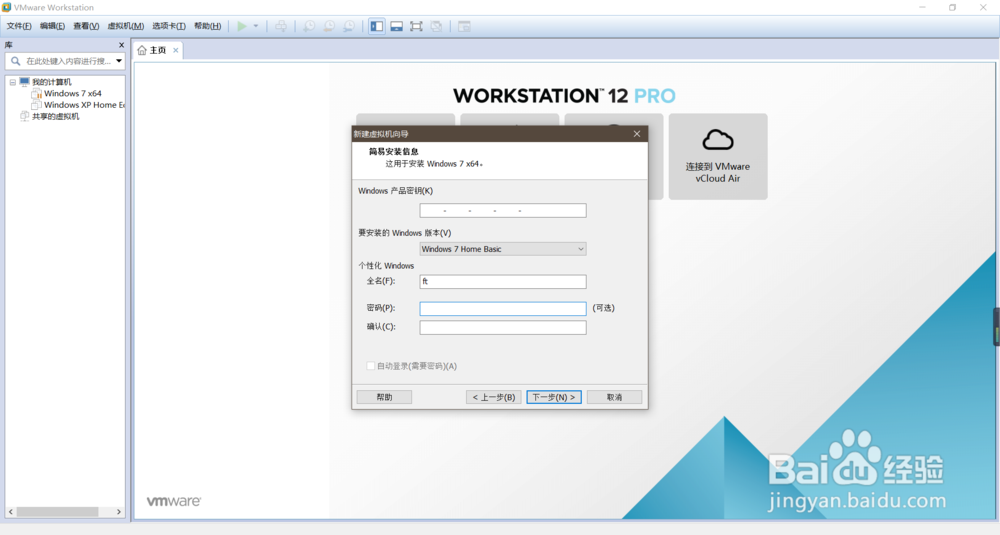Click the 下一步(N) next button
Viewport: 1000px width, 535px height.
(554, 397)
